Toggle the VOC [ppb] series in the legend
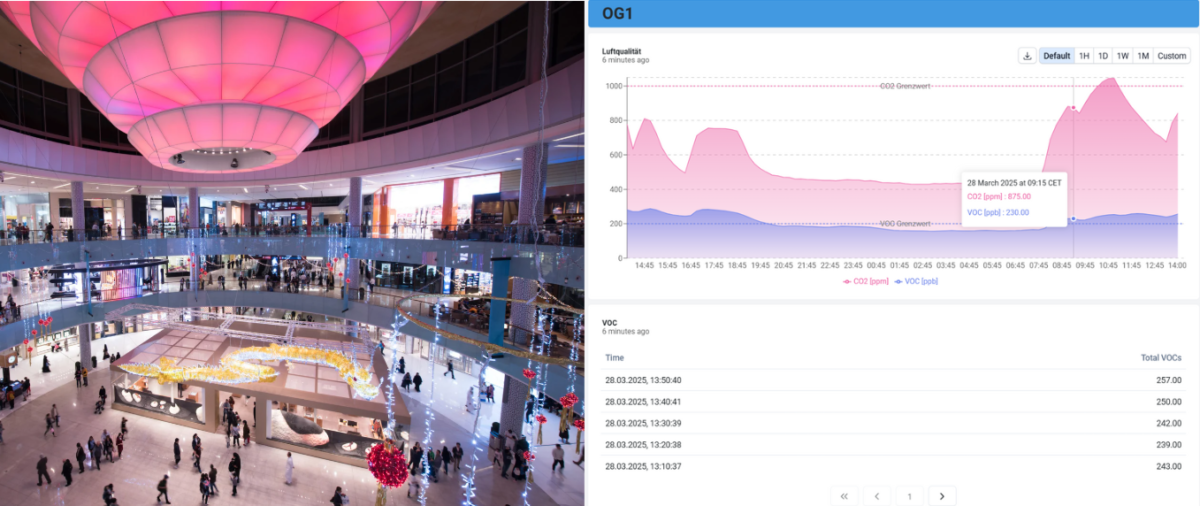Image resolution: width=1200 pixels, height=506 pixels. pyautogui.click(x=916, y=281)
